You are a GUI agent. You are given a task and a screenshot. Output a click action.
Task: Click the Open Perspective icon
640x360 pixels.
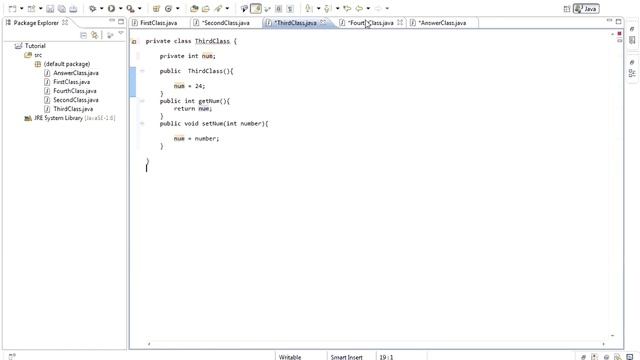click(567, 9)
